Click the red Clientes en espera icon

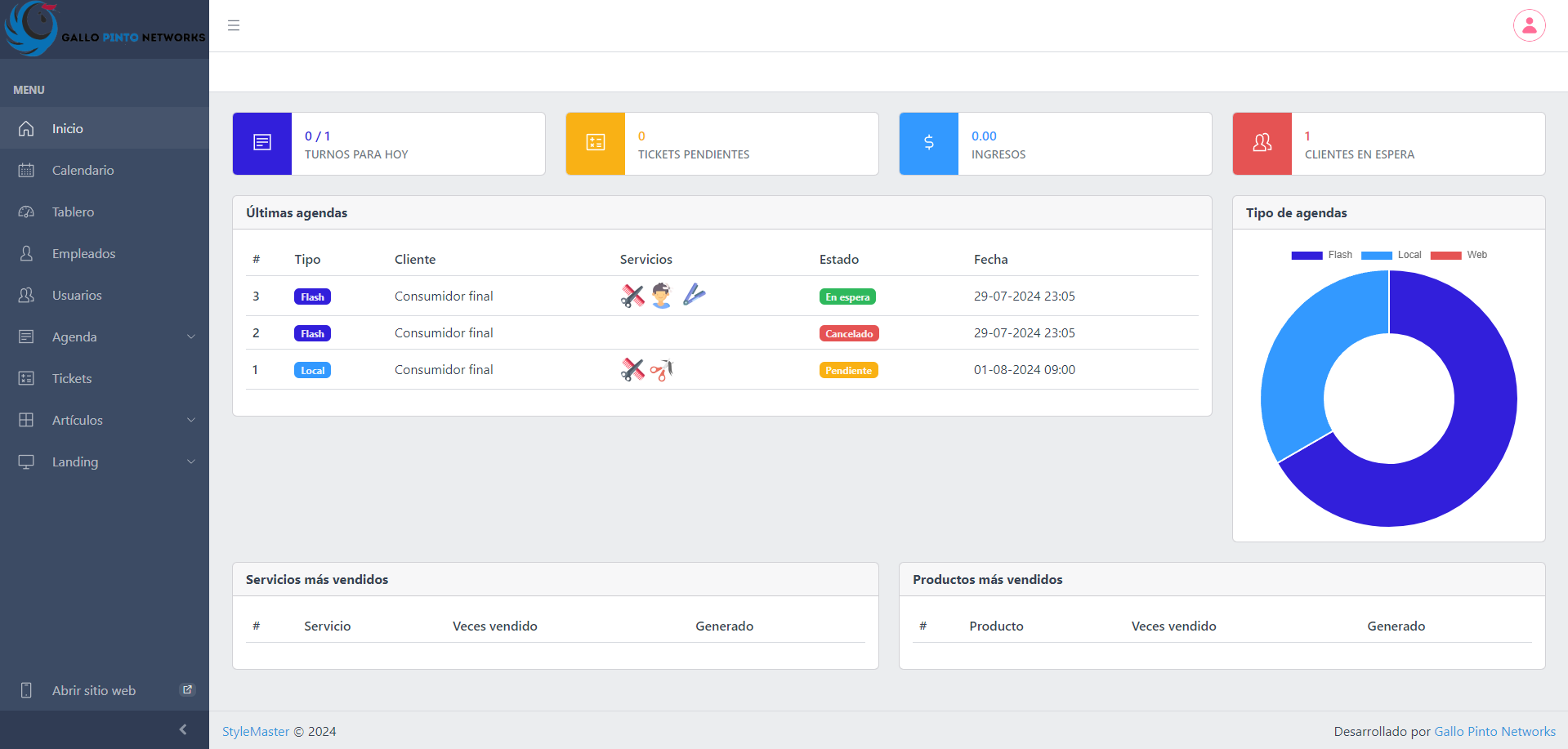tap(1262, 143)
